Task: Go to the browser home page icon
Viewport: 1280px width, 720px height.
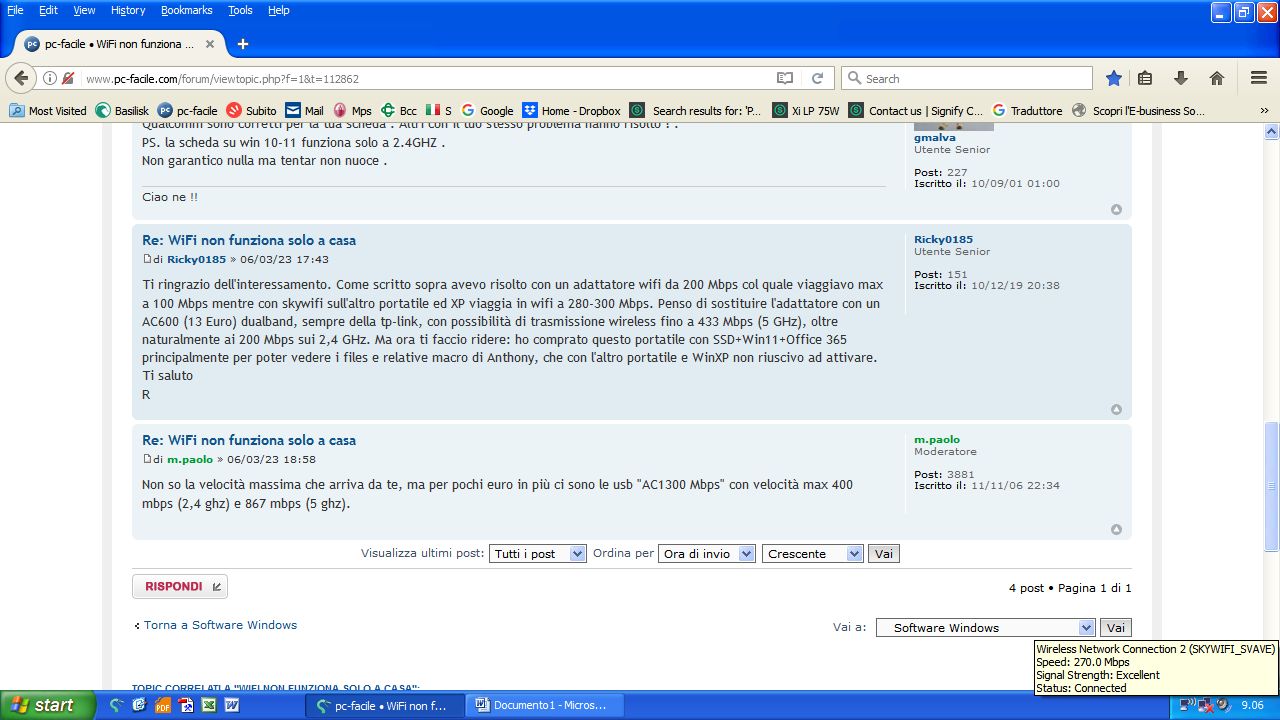Action: (1217, 78)
